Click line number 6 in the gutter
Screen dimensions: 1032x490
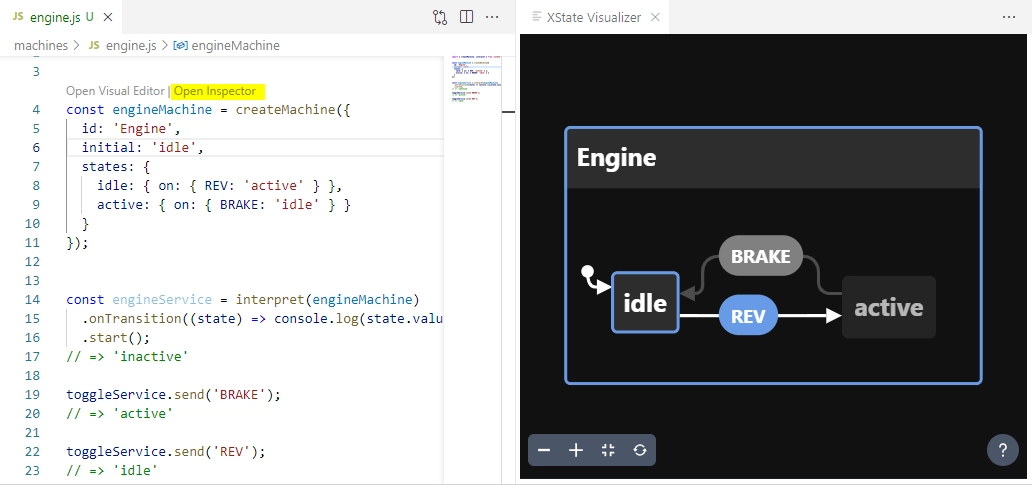point(36,148)
